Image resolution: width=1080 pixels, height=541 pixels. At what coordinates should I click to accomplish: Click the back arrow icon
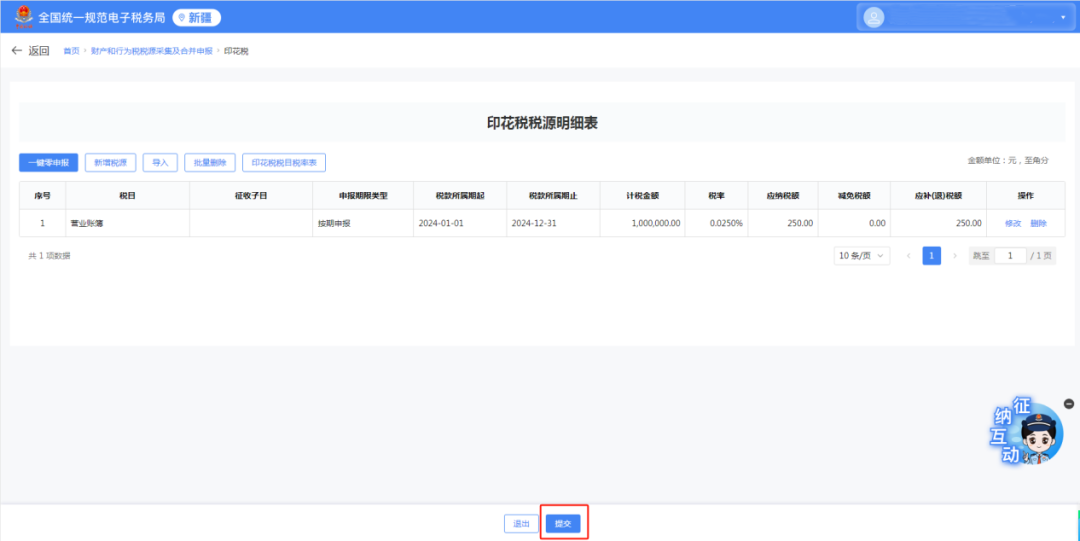17,51
